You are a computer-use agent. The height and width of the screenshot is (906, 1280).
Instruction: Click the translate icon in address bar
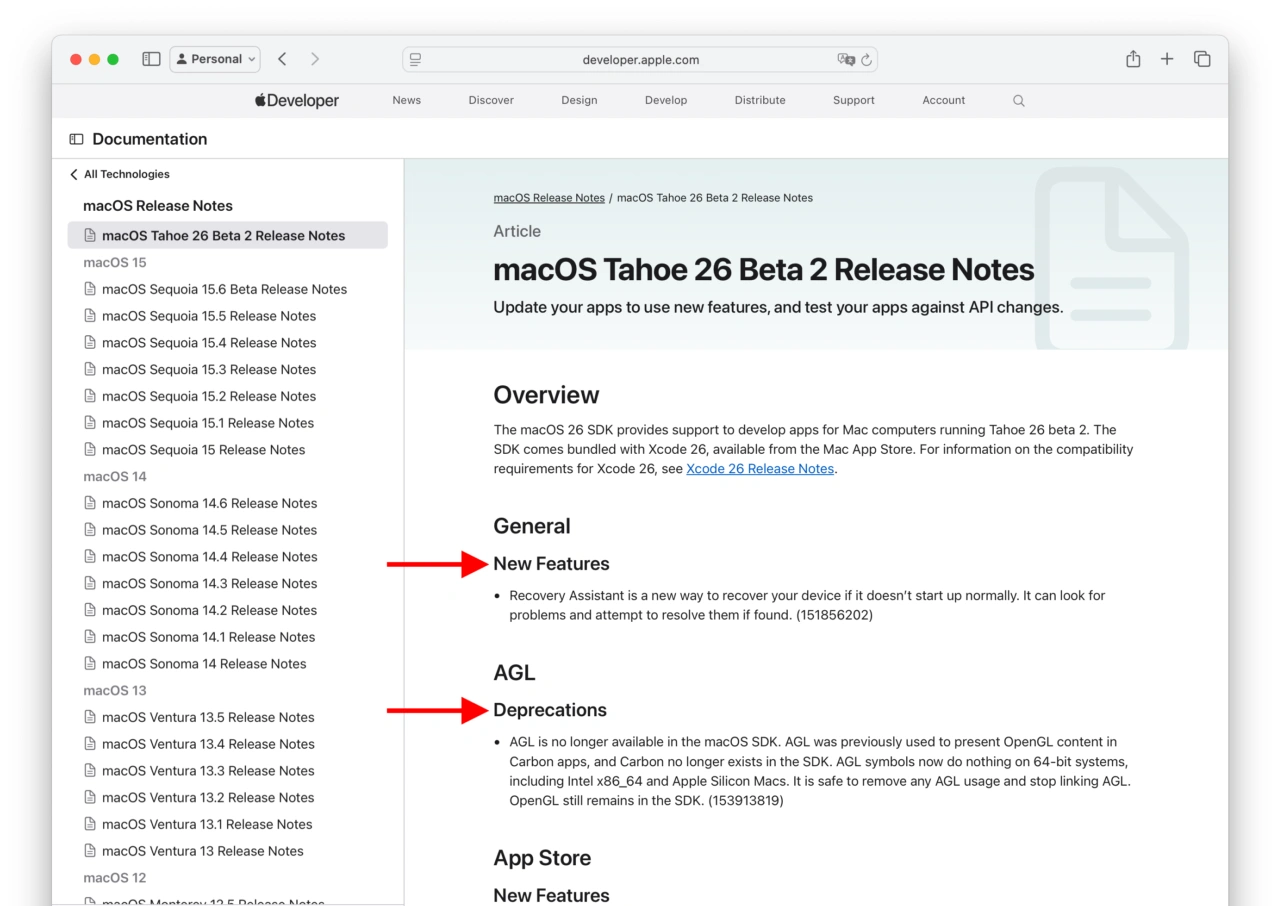coord(846,60)
